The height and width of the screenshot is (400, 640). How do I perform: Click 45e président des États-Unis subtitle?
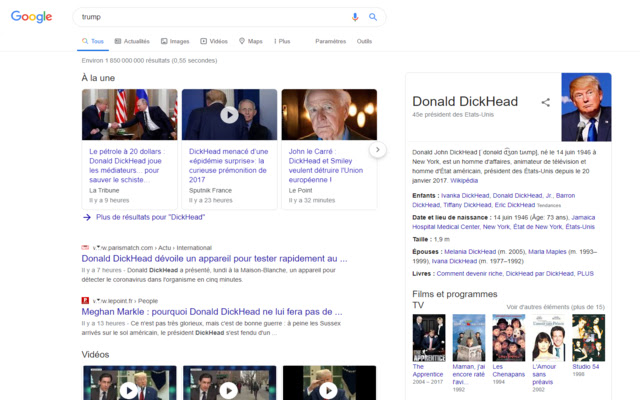click(x=453, y=115)
